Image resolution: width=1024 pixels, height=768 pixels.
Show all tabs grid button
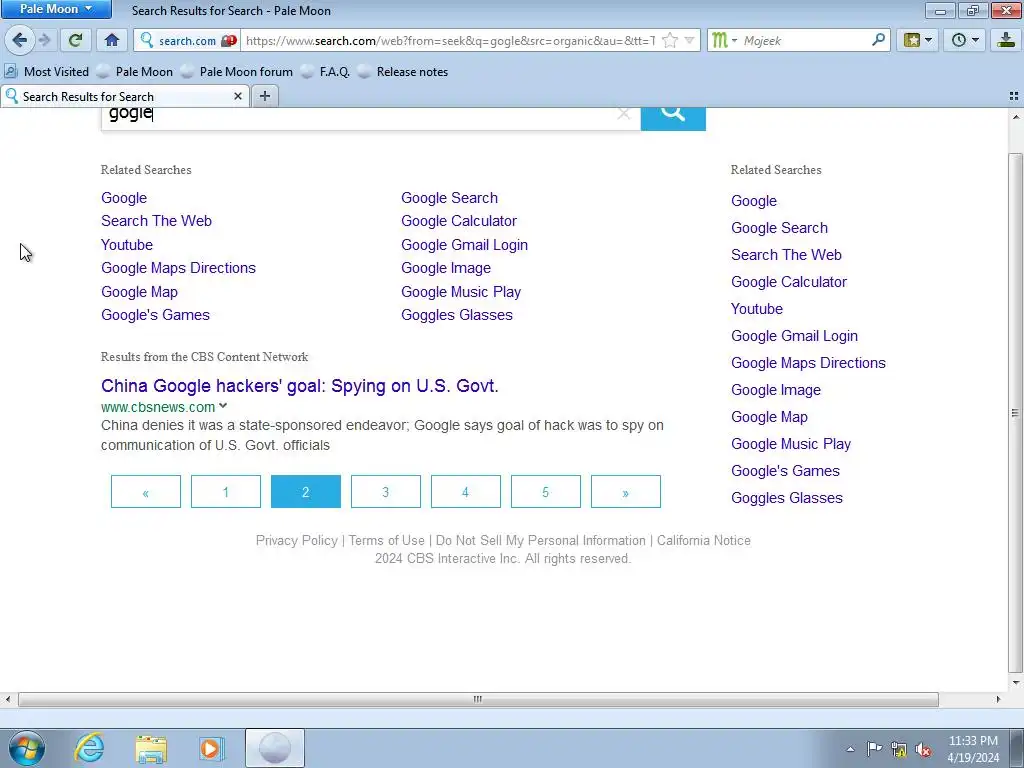tap(1014, 97)
